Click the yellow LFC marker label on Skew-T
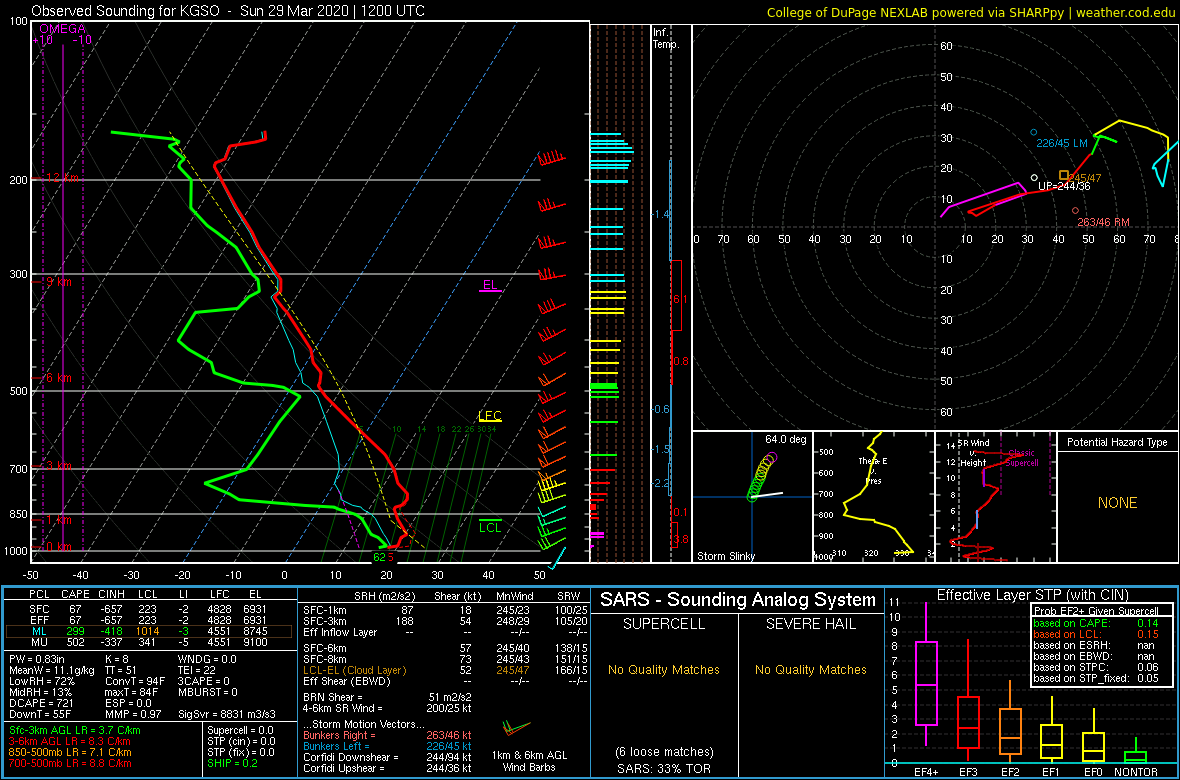The width and height of the screenshot is (1180, 780). [490, 416]
